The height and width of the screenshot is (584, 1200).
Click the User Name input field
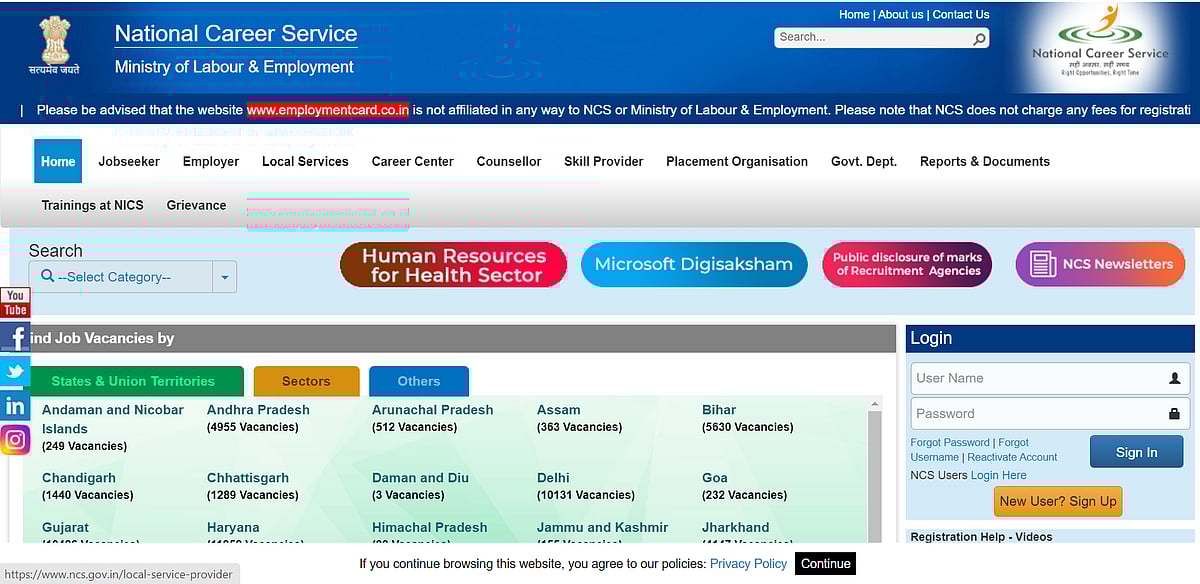coord(1038,378)
